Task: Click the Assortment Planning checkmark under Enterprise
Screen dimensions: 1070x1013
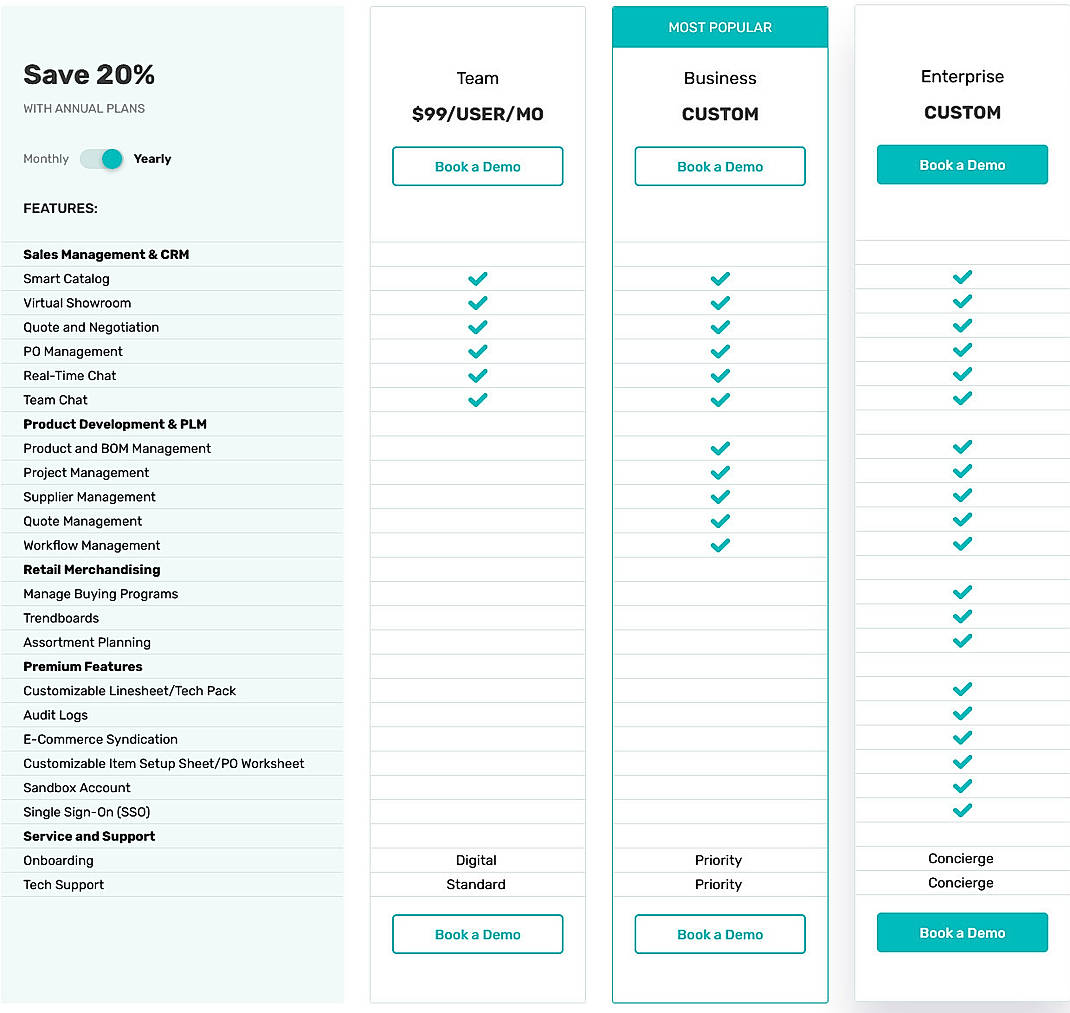Action: tap(961, 641)
